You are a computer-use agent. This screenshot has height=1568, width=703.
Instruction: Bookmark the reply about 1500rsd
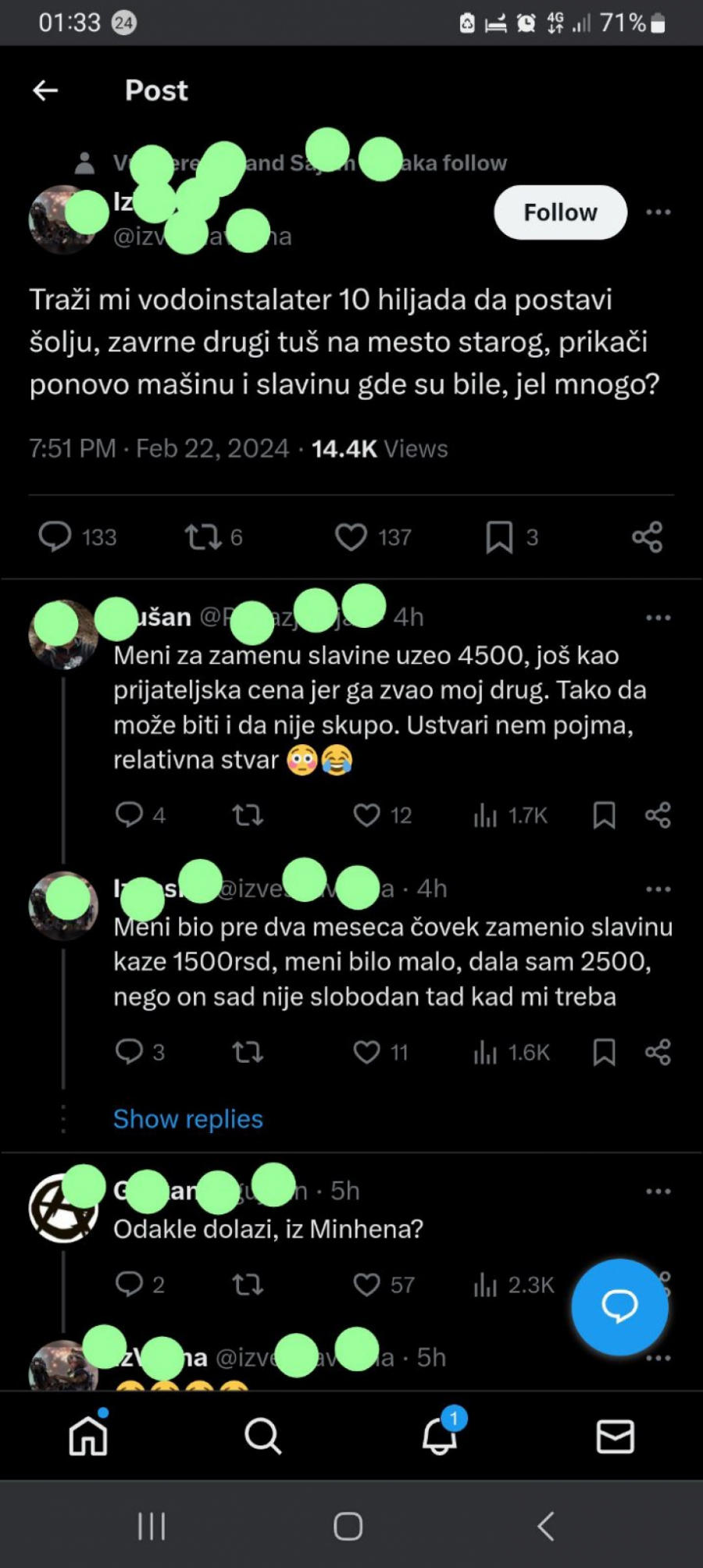coord(605,1052)
